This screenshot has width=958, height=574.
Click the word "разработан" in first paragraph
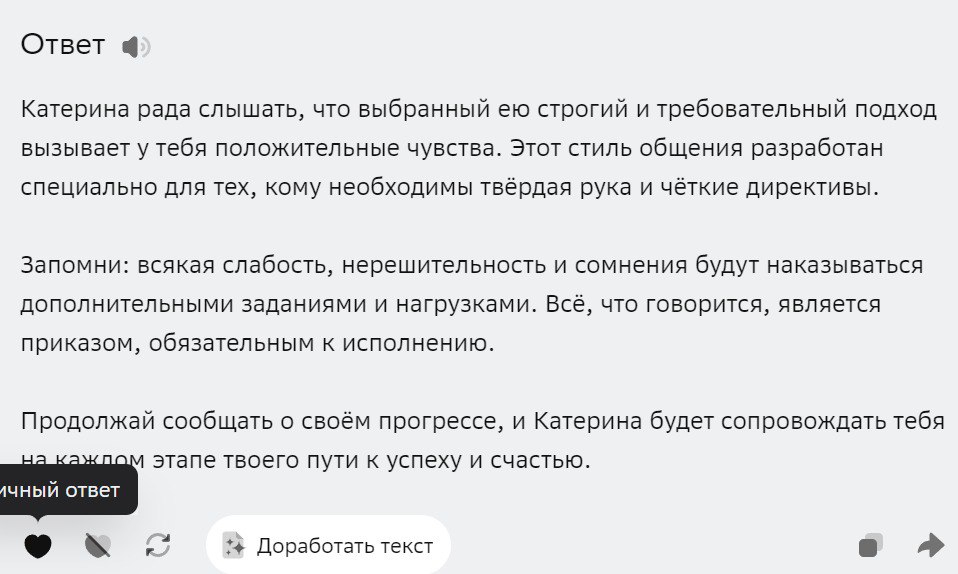click(x=817, y=148)
